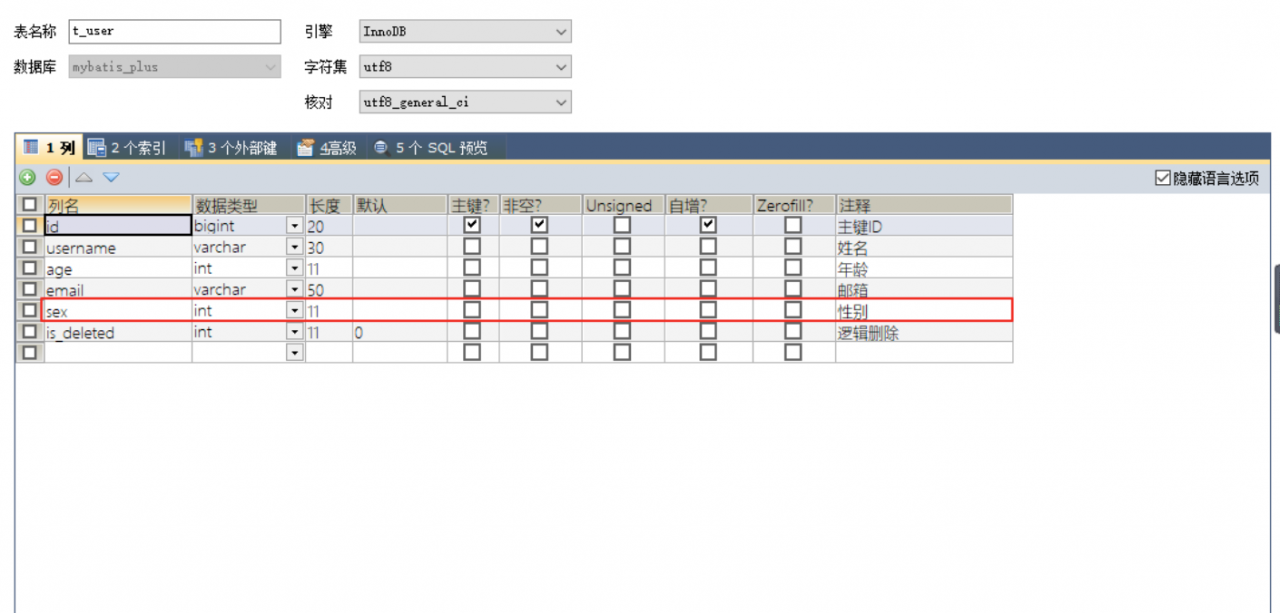Check the Unsigned checkbox for the id row
Screen dimensions: 1280x613
pyautogui.click(x=622, y=226)
